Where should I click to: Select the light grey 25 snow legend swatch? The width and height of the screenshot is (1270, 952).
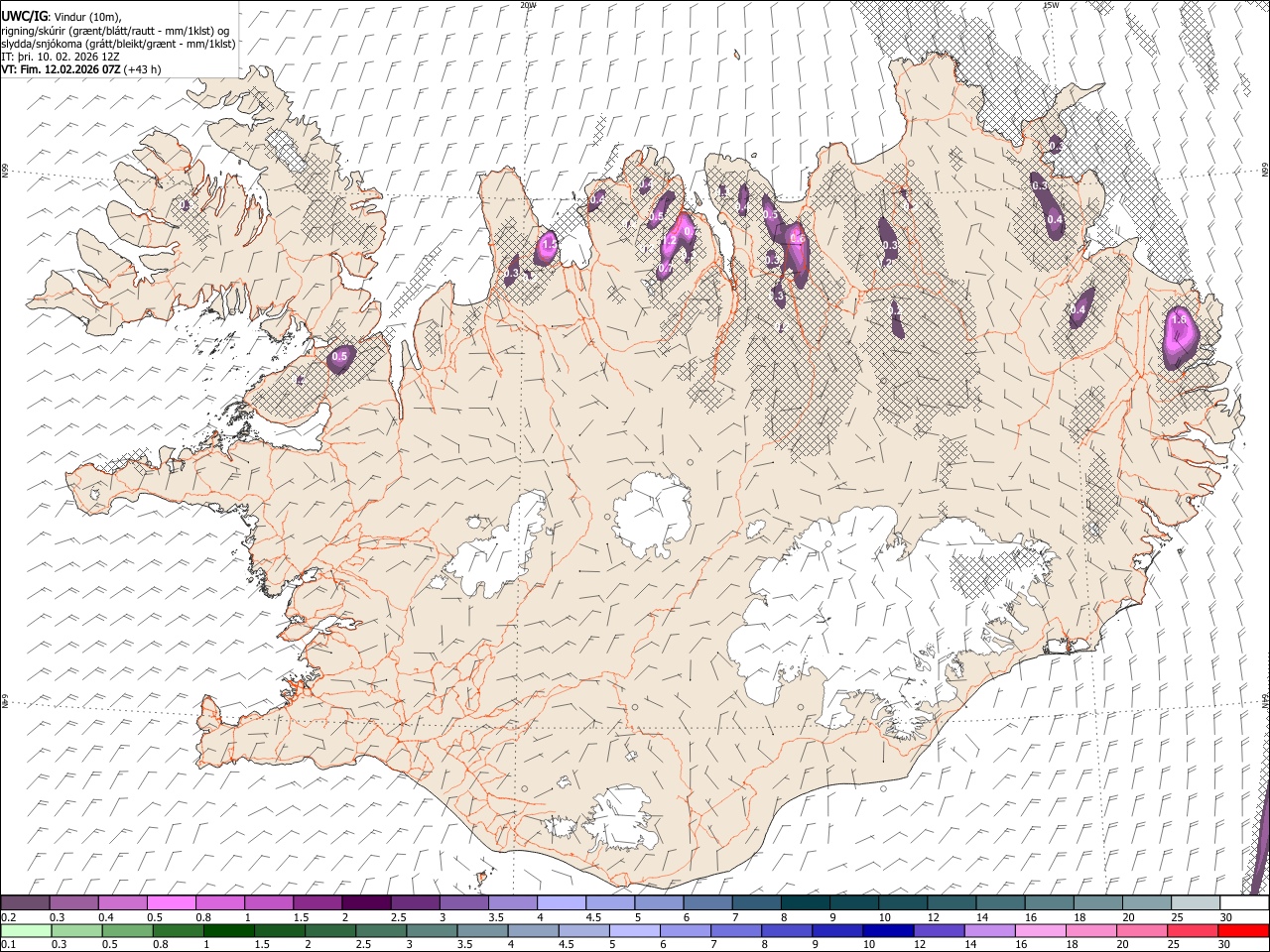[1195, 903]
